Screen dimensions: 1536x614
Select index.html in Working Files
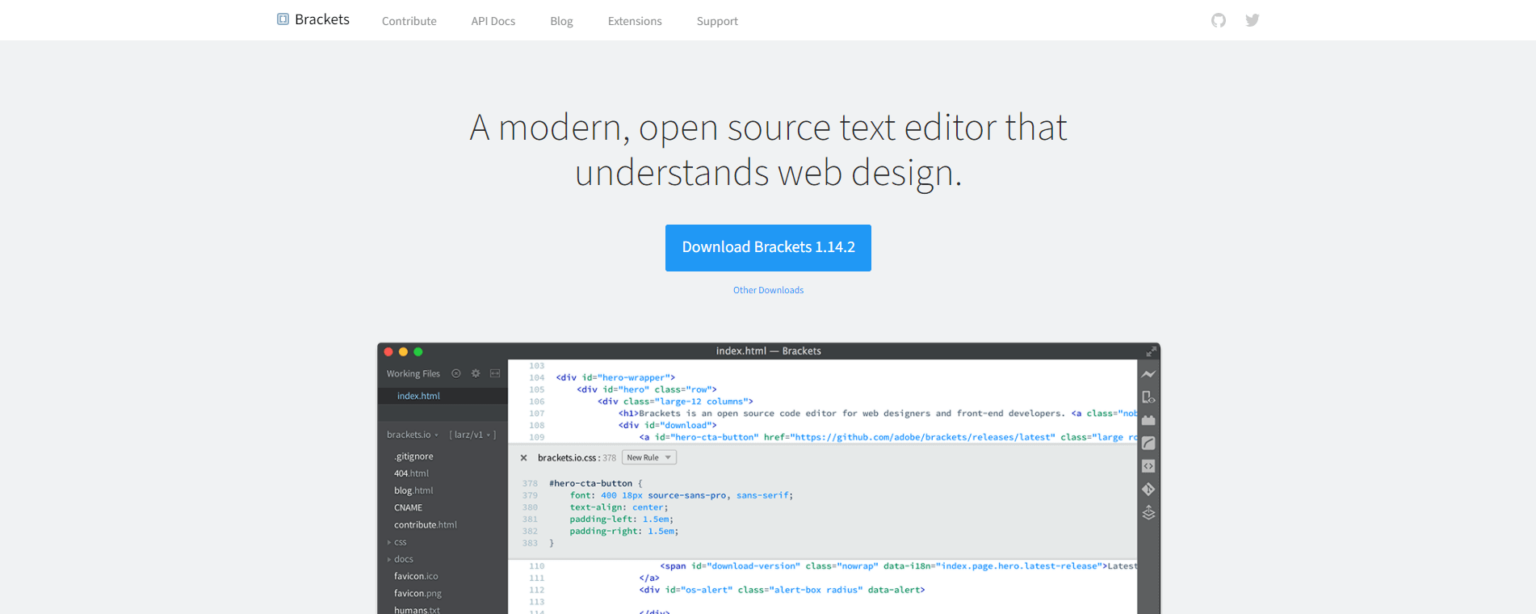tap(418, 395)
